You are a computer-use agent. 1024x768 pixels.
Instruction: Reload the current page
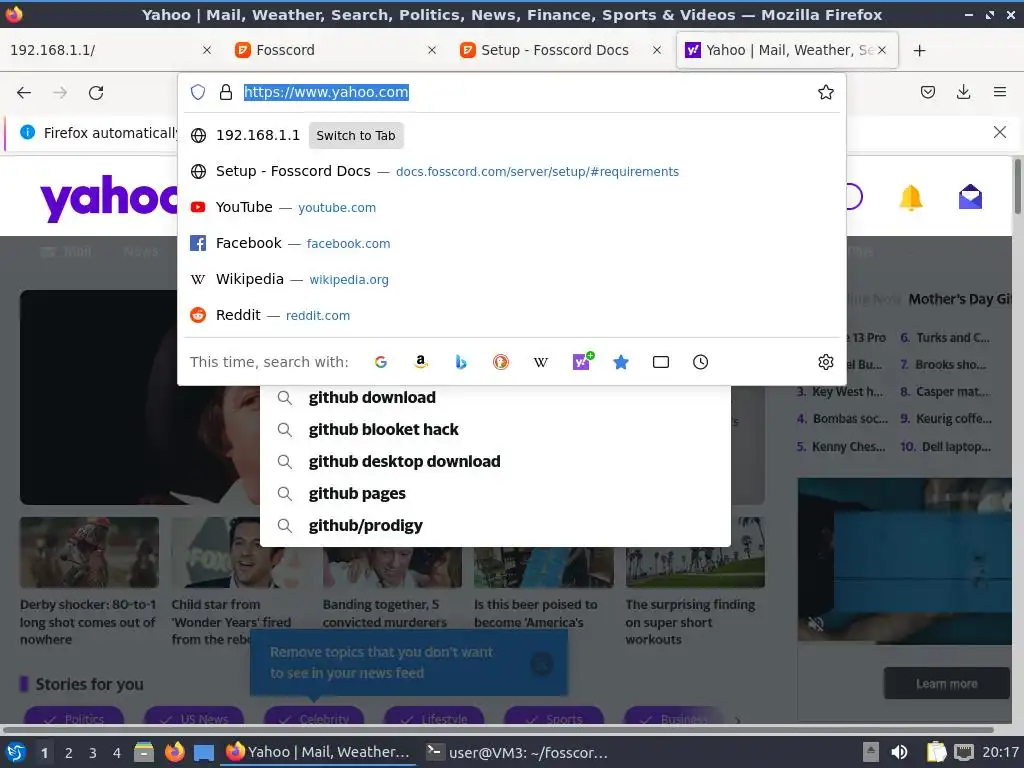[x=96, y=93]
